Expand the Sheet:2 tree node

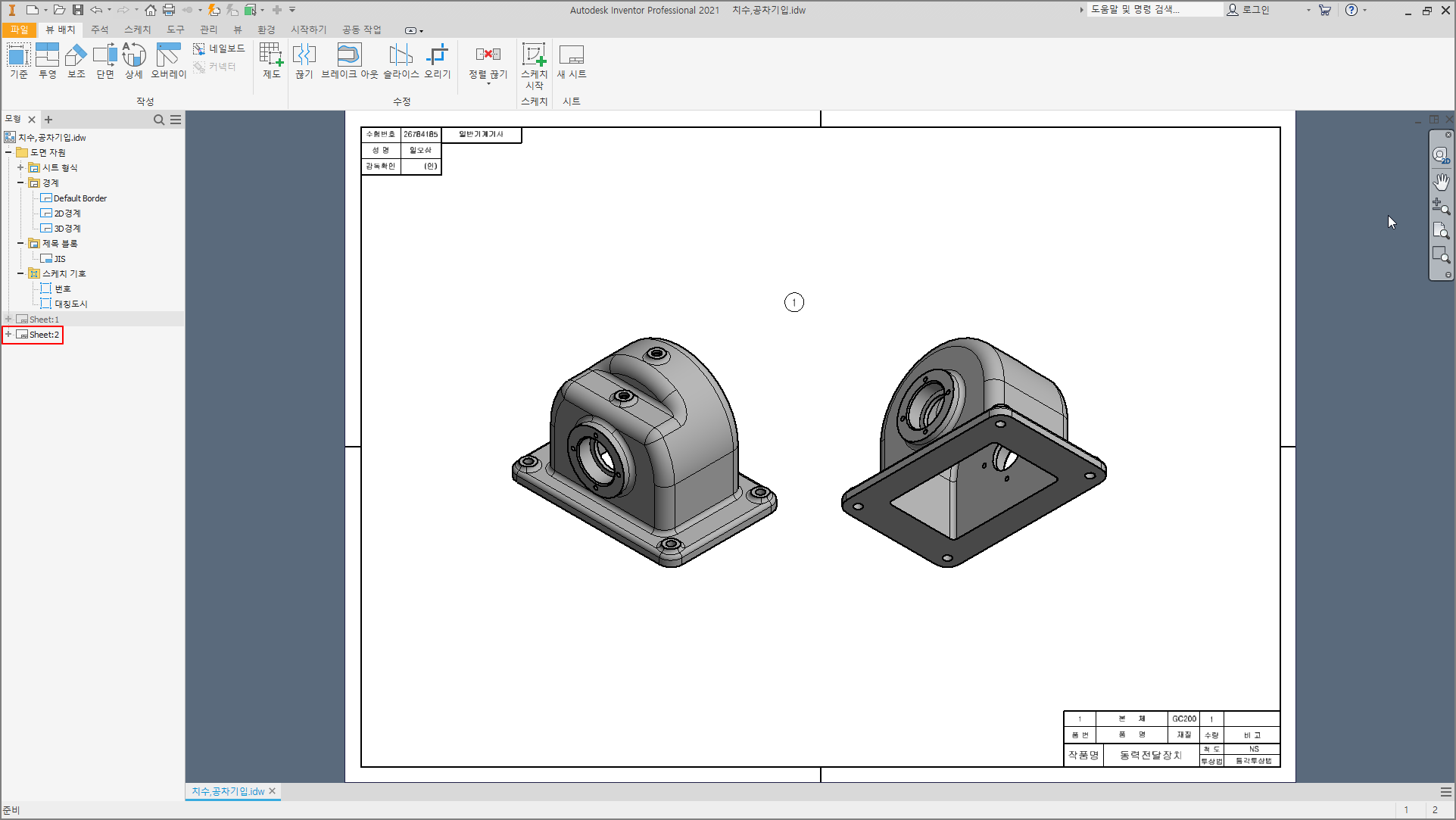point(8,334)
